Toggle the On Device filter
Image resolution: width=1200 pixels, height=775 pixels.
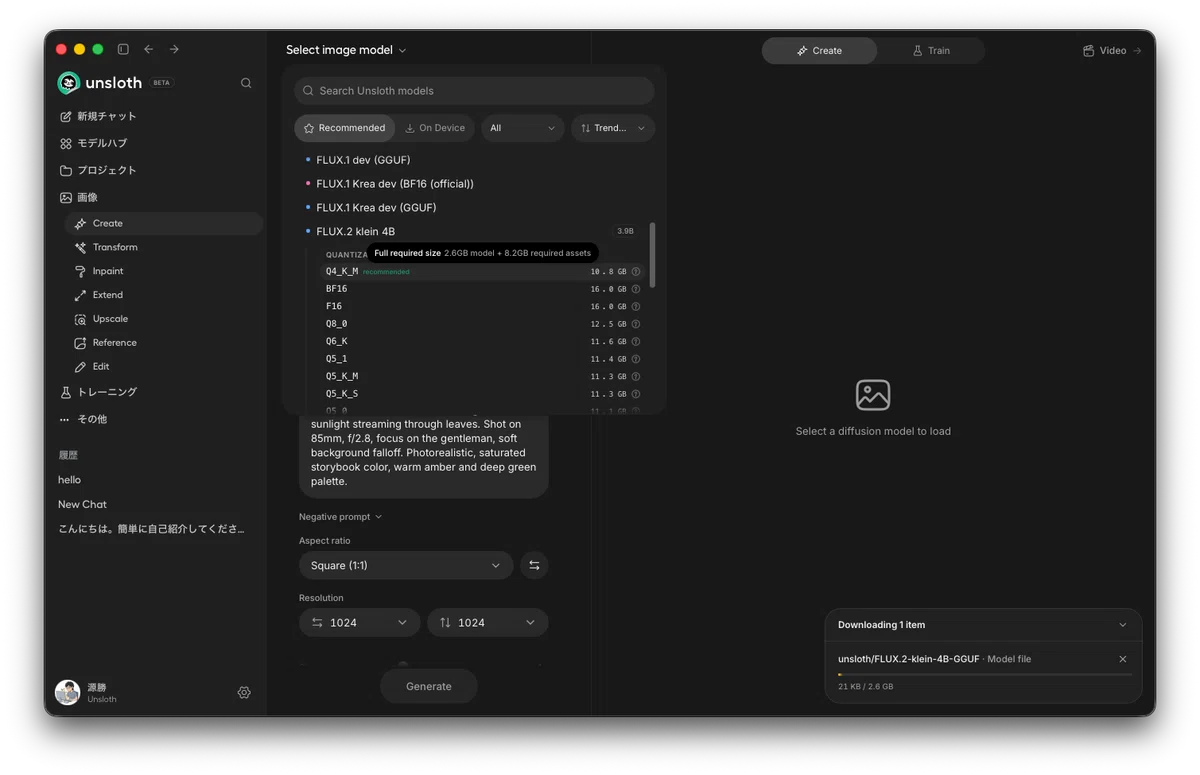click(x=435, y=128)
